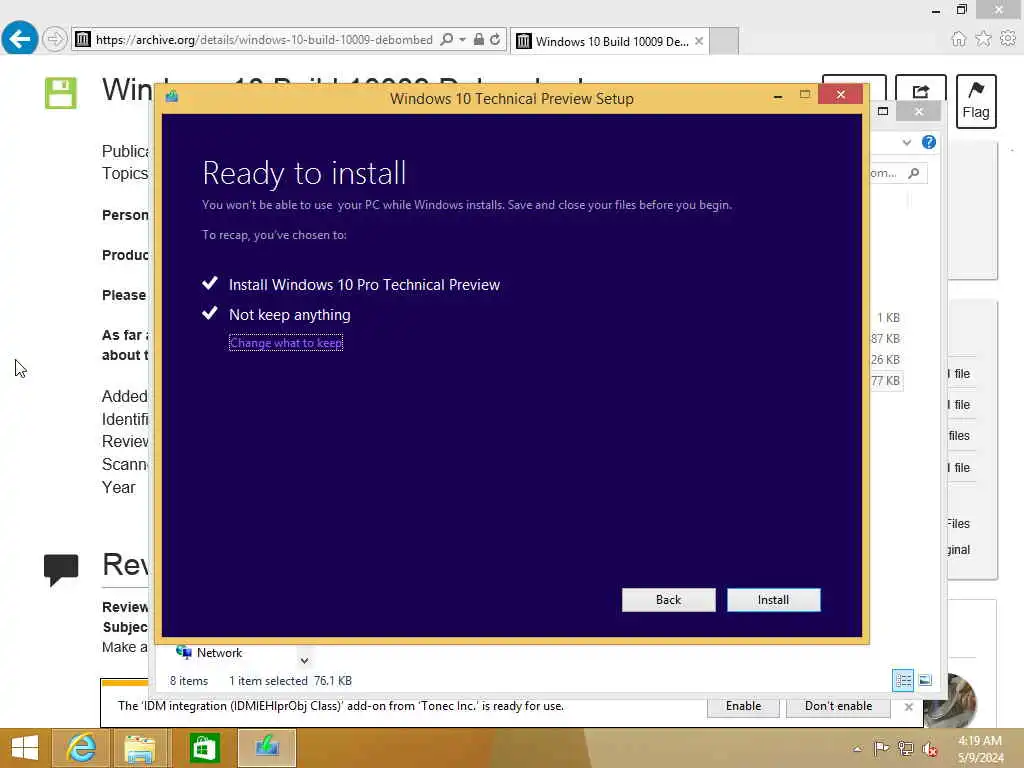The height and width of the screenshot is (768, 1024).
Task: Click the browser forward arrow
Action: [55, 39]
